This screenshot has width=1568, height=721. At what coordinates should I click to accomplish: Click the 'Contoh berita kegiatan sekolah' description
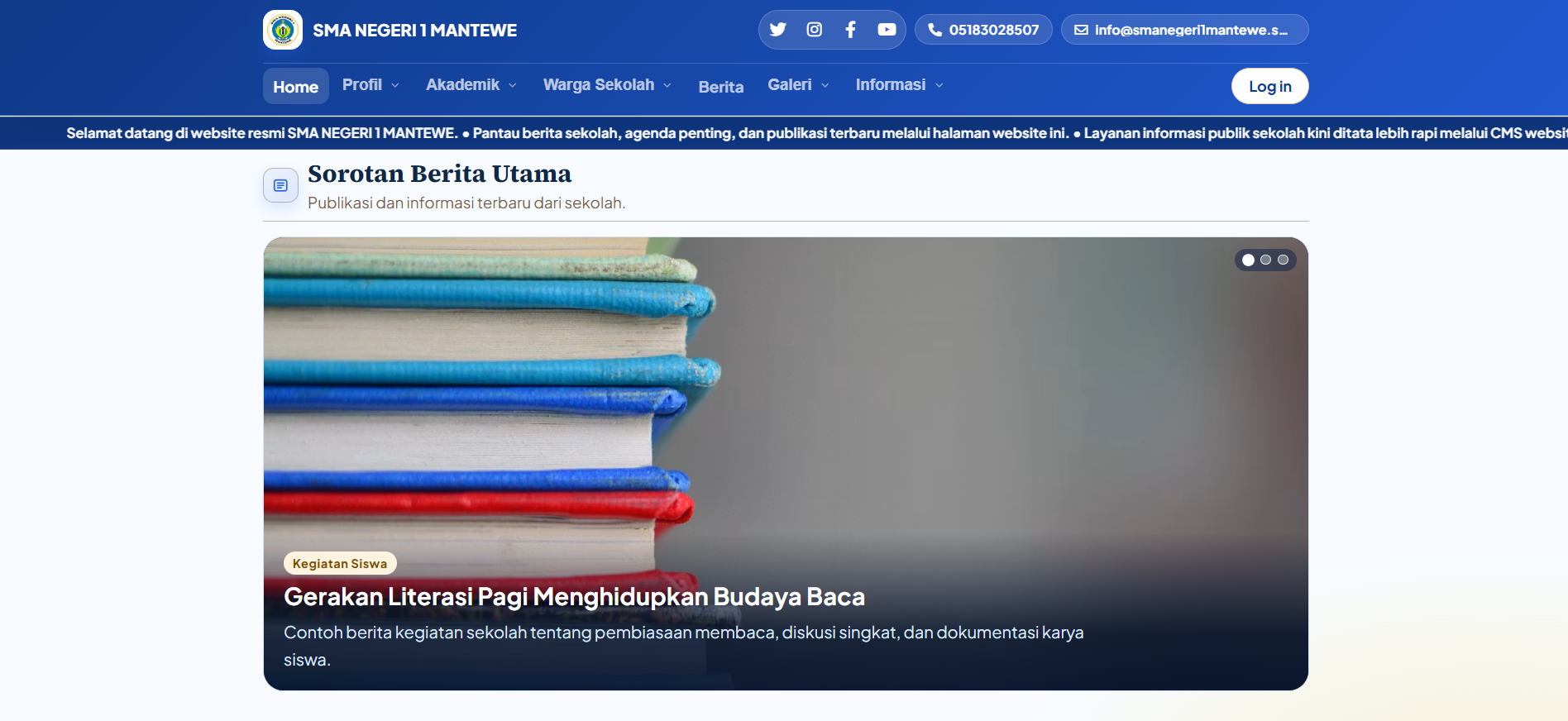[x=684, y=646]
